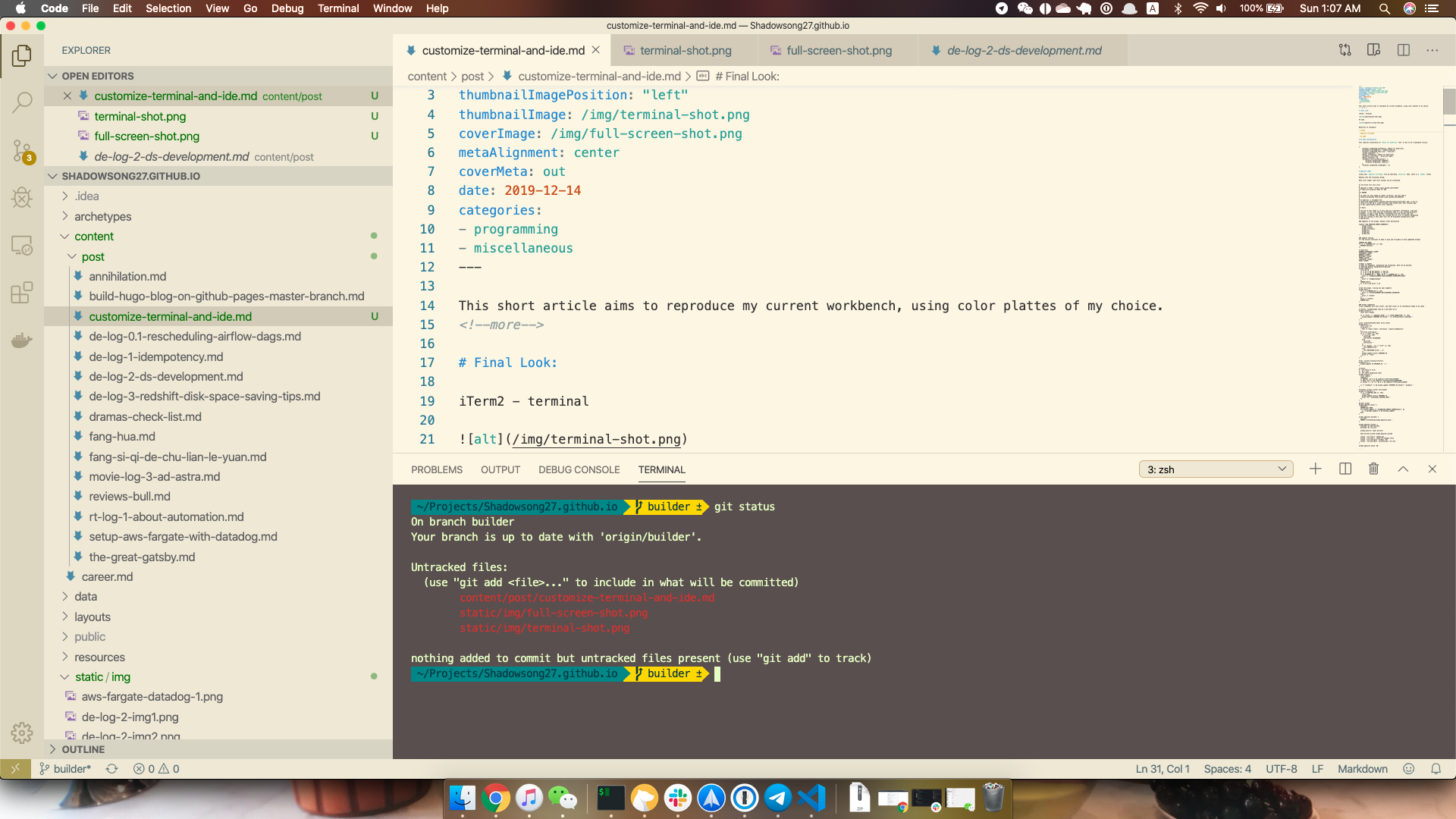Open macOS Spotlight search icon
1456x819 pixels.
1385,8
